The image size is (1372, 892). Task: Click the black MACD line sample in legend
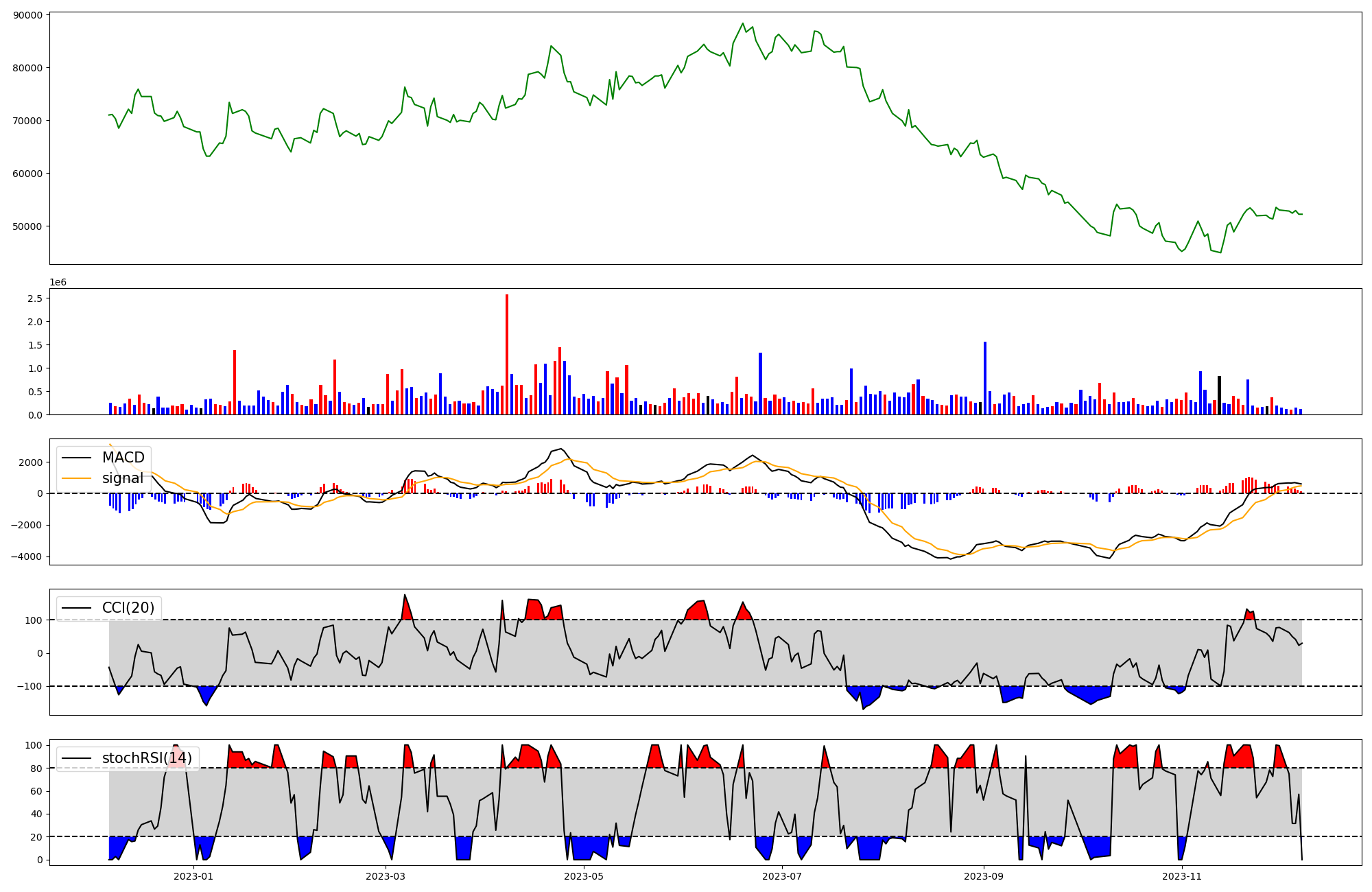tap(77, 458)
